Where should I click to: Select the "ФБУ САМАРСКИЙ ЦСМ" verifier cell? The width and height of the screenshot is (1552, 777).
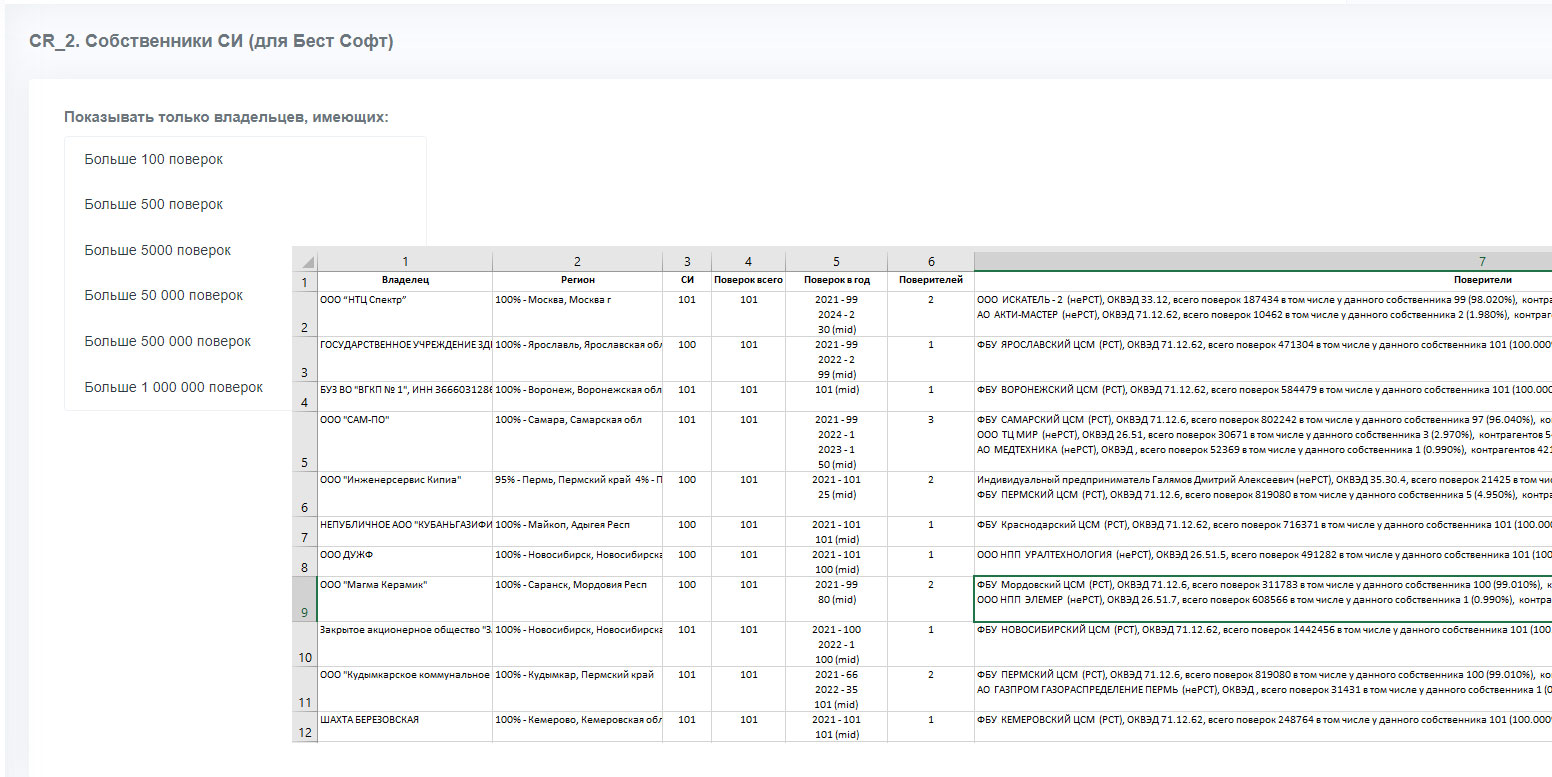pyautogui.click(x=1263, y=441)
